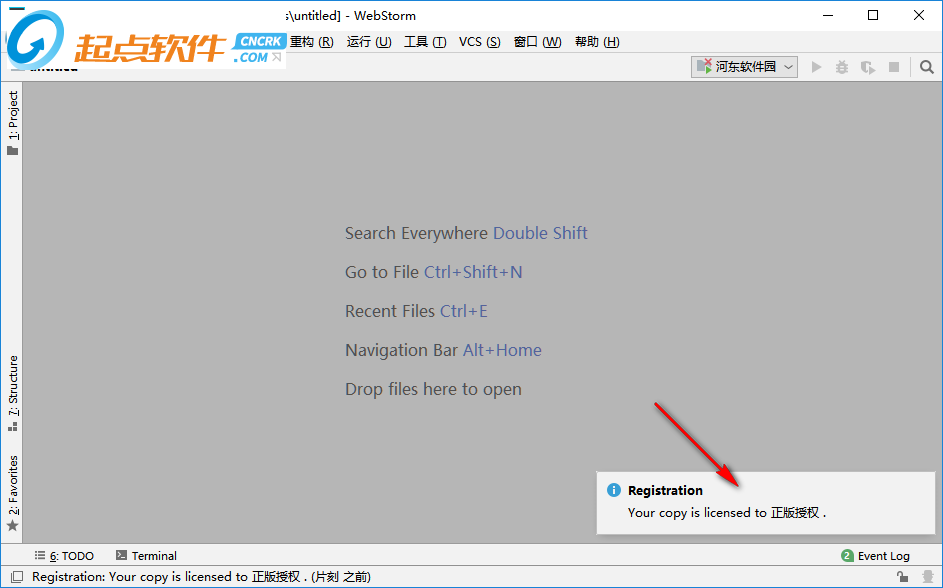This screenshot has height=588, width=943.
Task: Click the Alt+Home Navigation Bar hint
Action: [502, 351]
